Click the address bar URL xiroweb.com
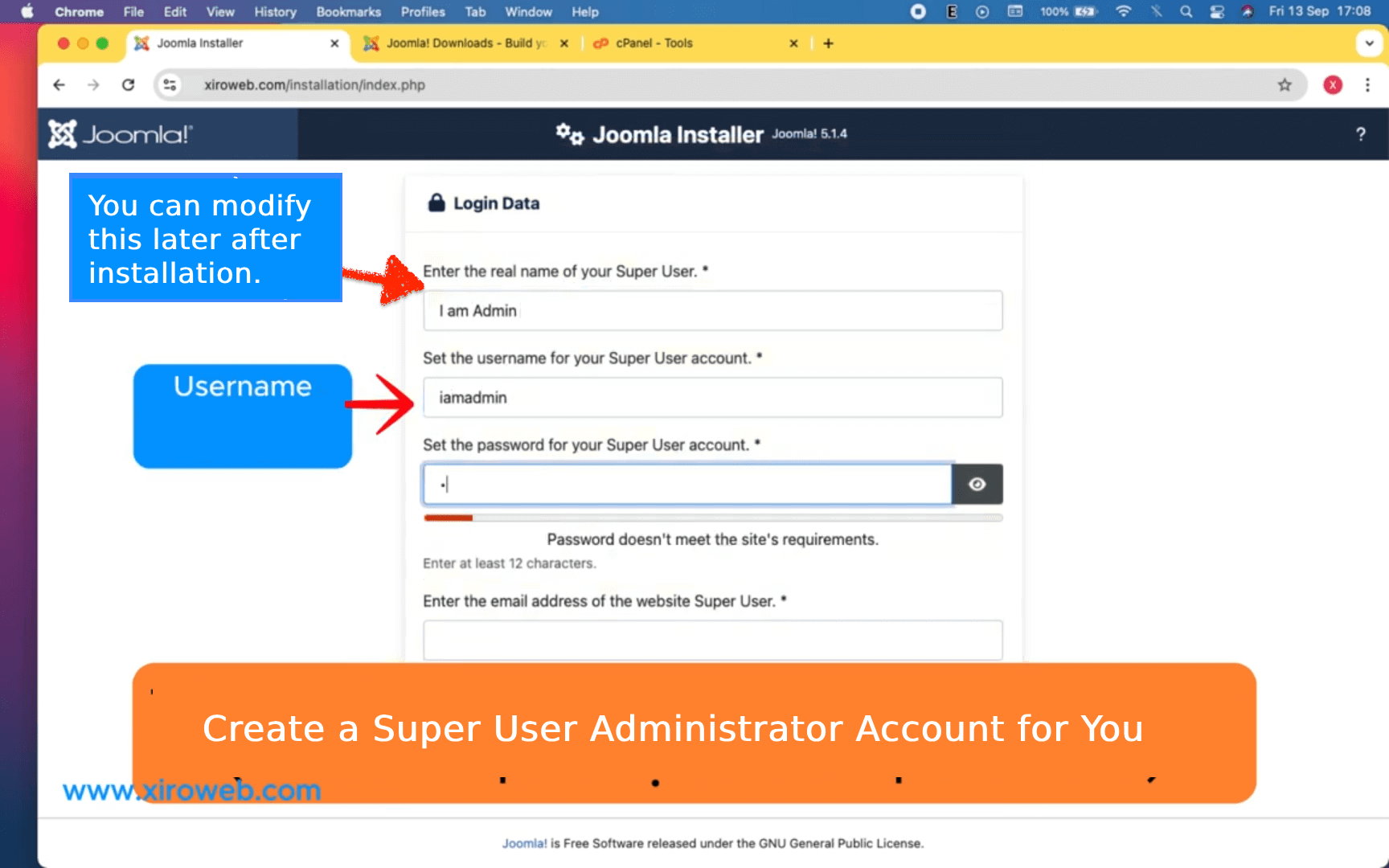Viewport: 1389px width, 868px height. click(x=314, y=84)
